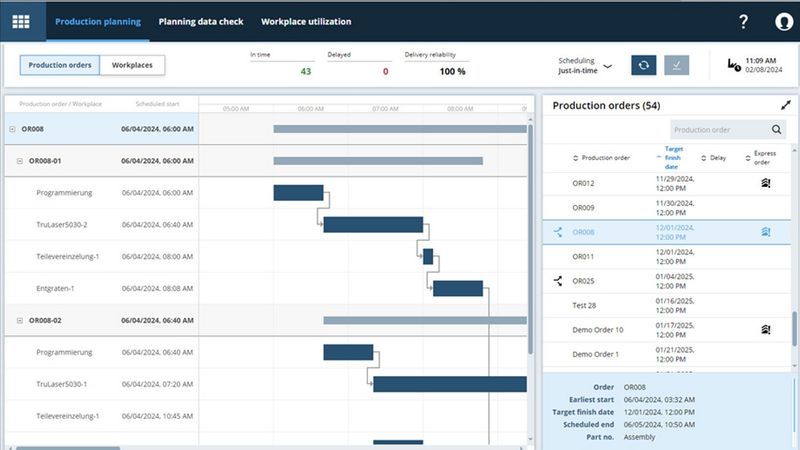
Task: Click the express order icon for OR012
Action: [x=765, y=183]
